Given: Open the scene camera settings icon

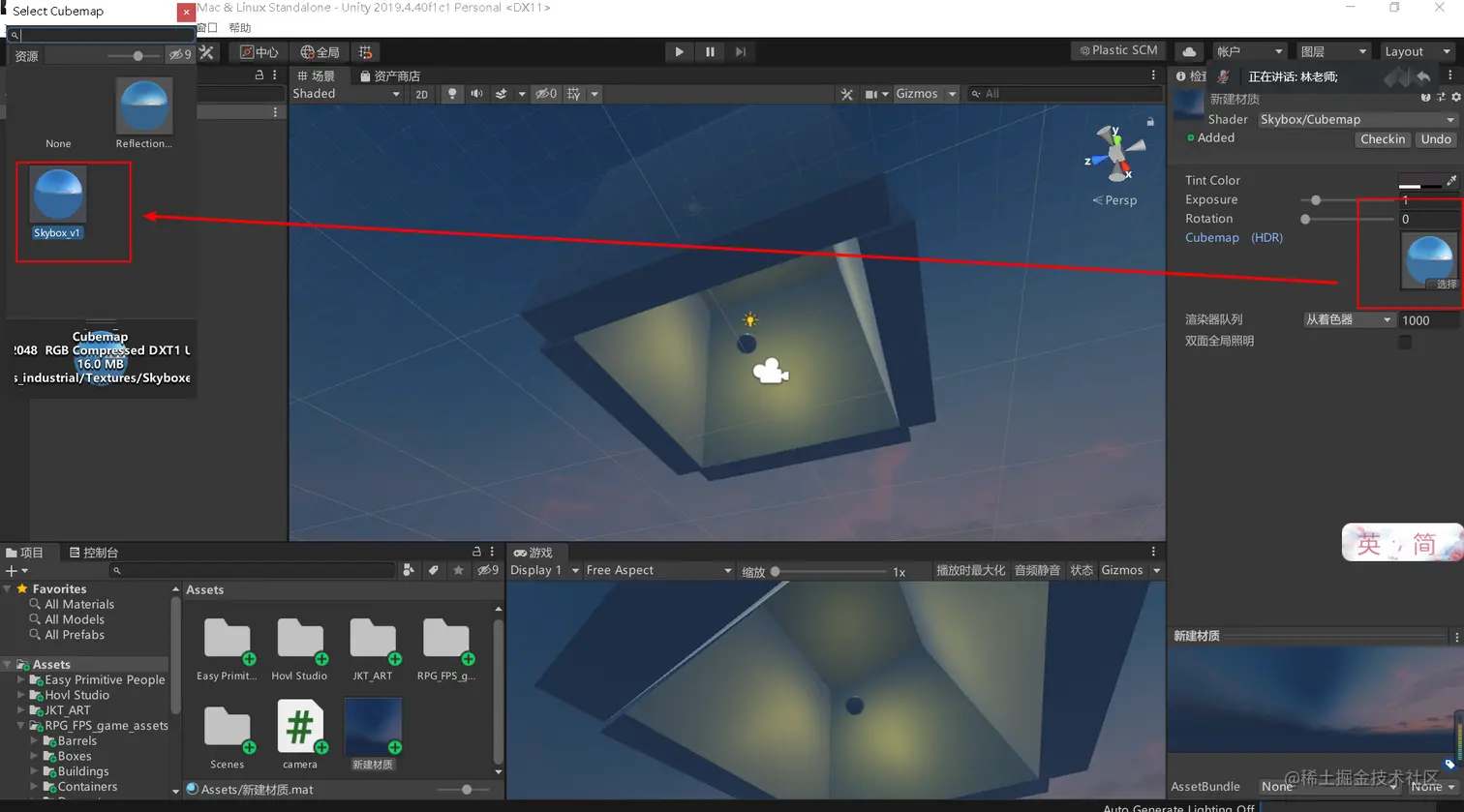Looking at the screenshot, I should coord(871,94).
